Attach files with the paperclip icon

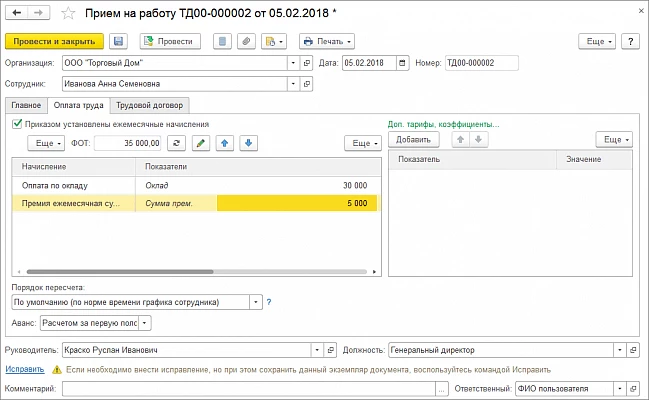point(246,41)
